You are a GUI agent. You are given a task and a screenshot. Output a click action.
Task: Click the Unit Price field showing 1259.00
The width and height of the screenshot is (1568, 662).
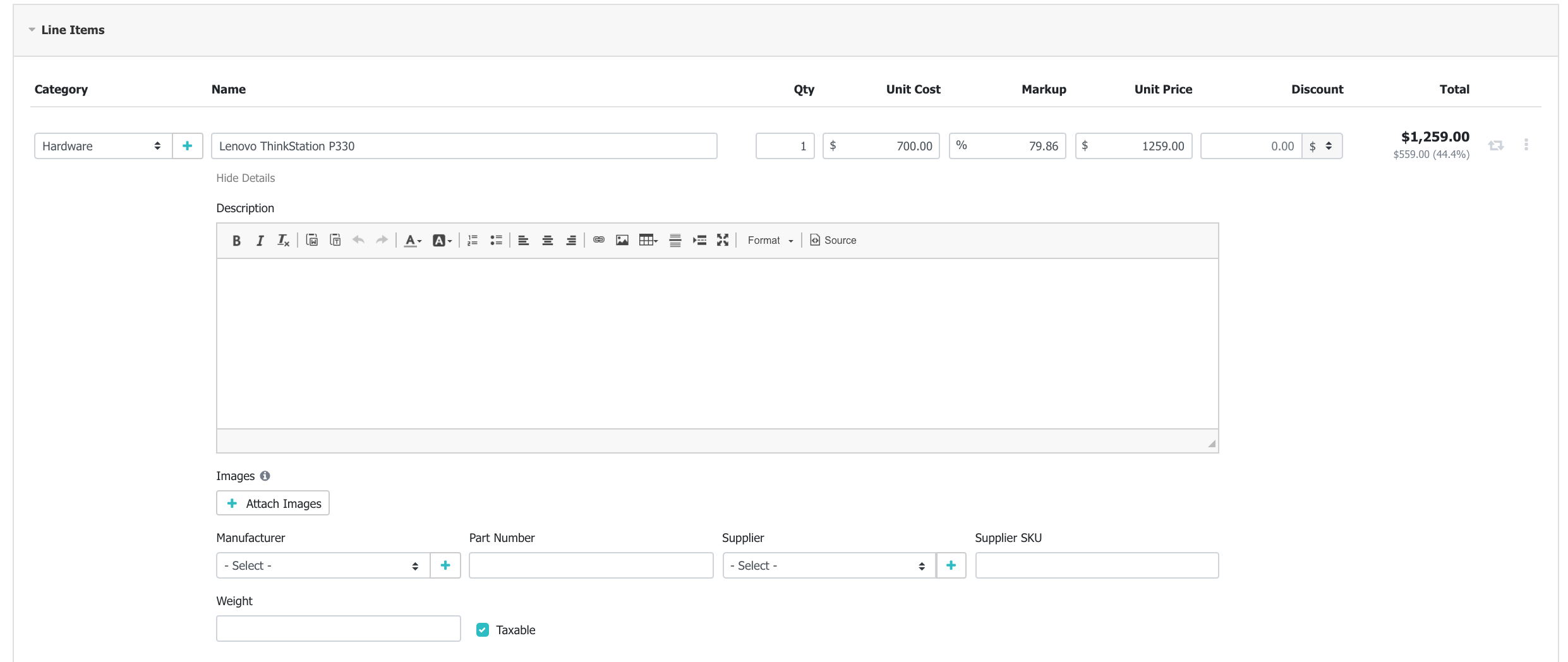point(1134,146)
